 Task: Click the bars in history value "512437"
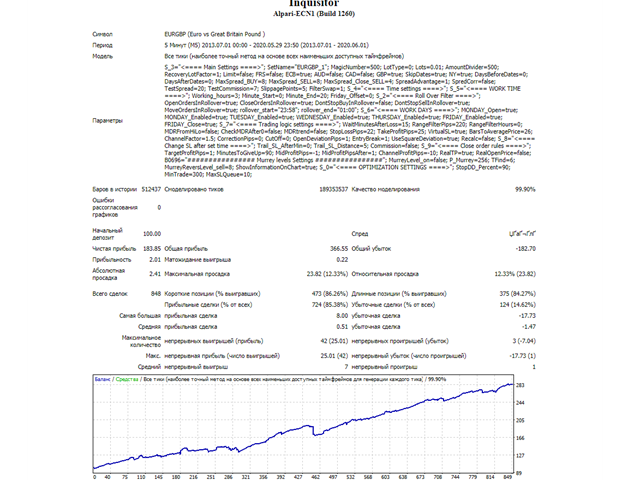[x=151, y=189]
